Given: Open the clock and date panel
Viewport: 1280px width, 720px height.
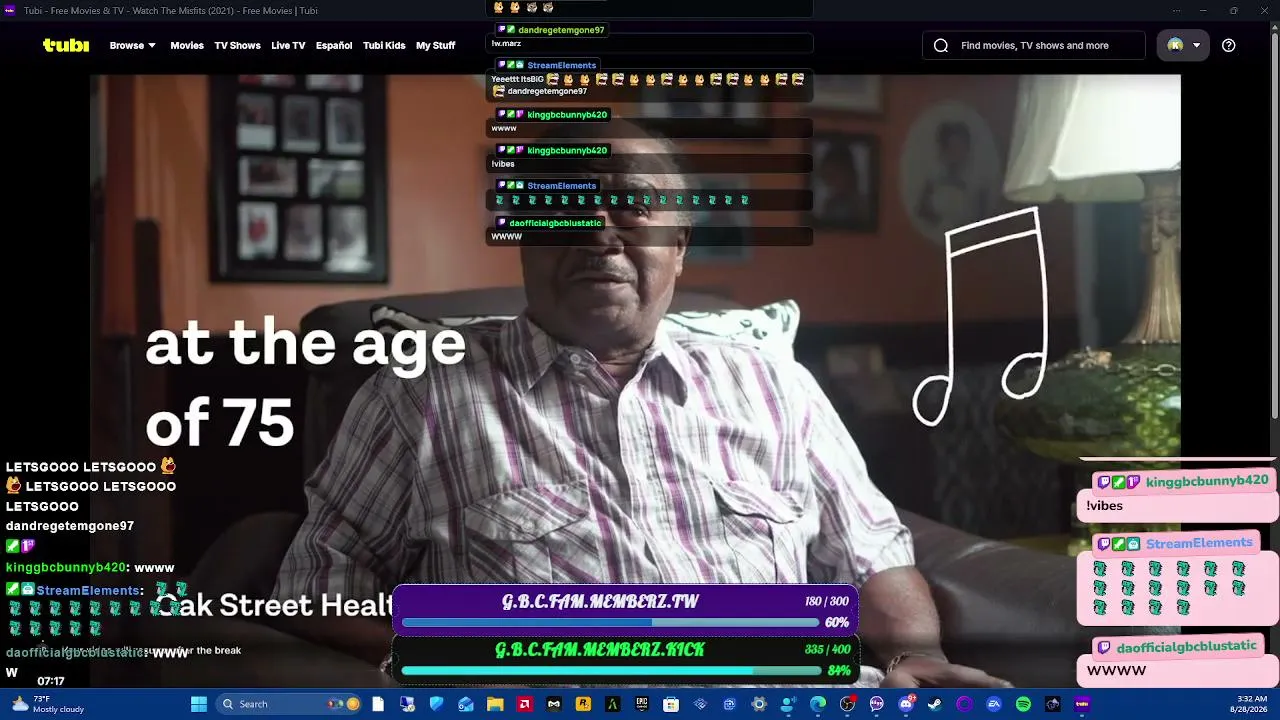Looking at the screenshot, I should [1252, 704].
